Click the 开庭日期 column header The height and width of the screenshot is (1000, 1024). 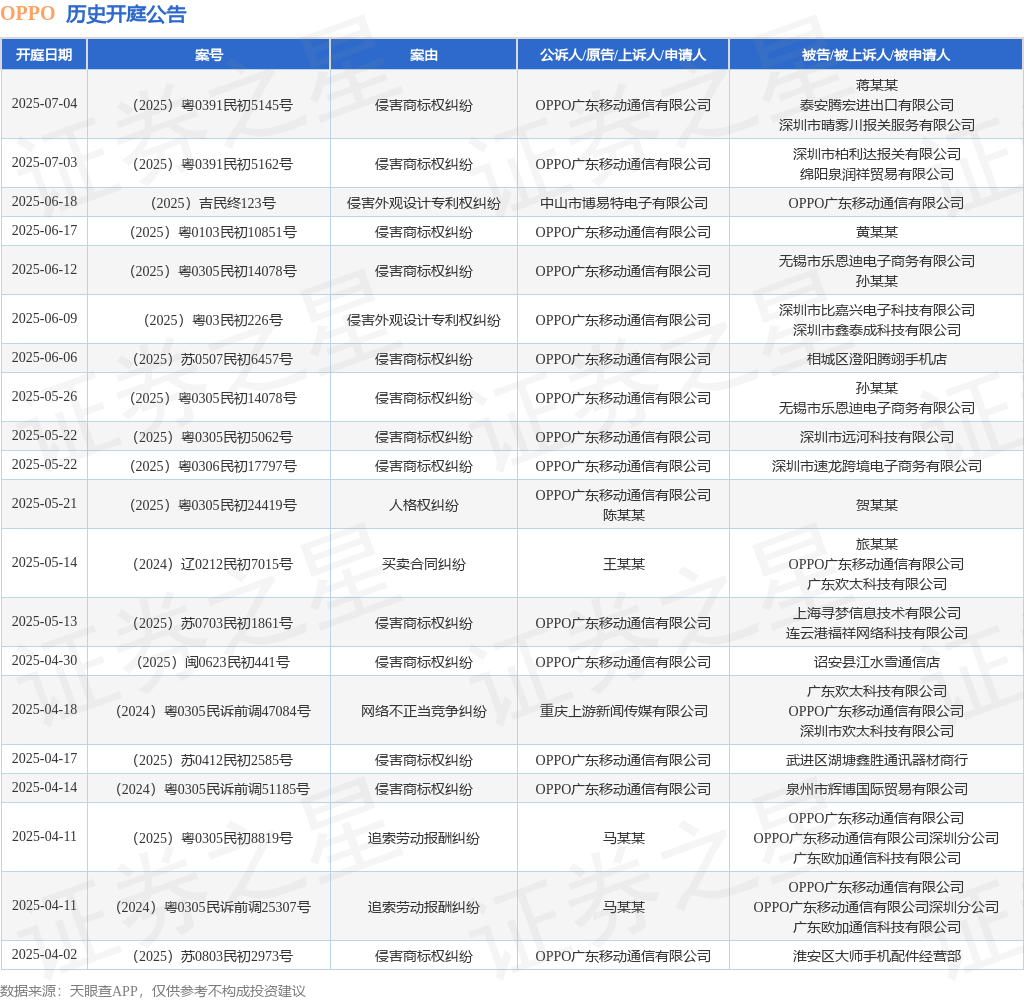coord(44,55)
